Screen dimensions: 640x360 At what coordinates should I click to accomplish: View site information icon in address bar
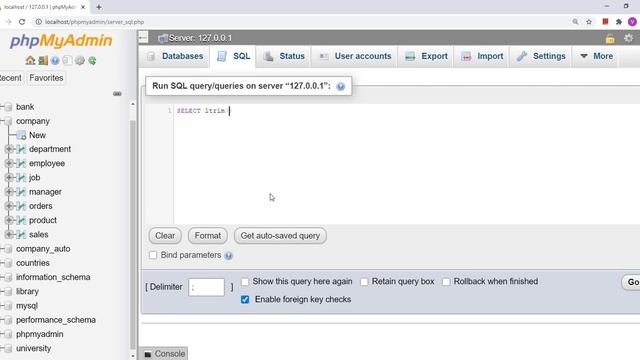(38, 22)
